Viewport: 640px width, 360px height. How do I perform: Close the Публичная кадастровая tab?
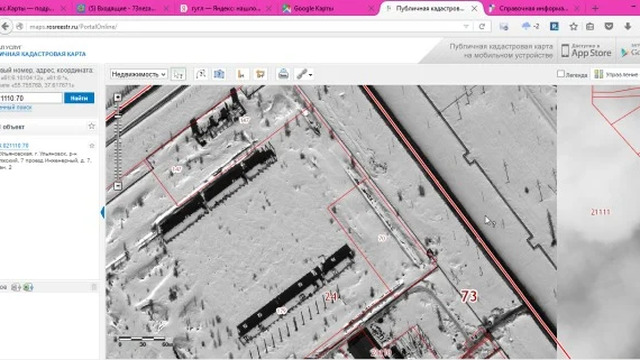[474, 8]
